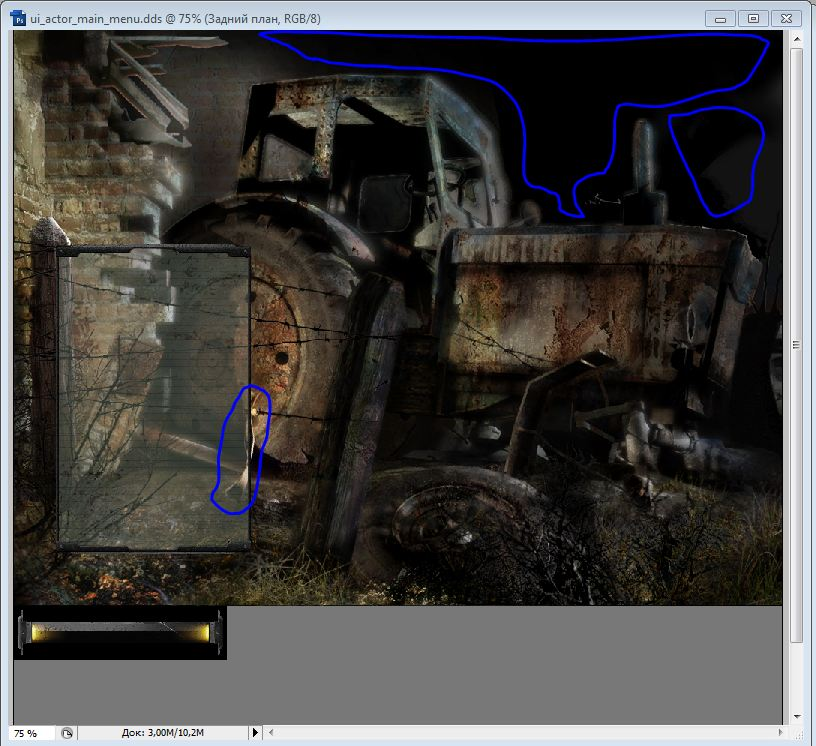816x746 pixels.
Task: Click the vertical scrollbar down arrow
Action: click(796, 717)
